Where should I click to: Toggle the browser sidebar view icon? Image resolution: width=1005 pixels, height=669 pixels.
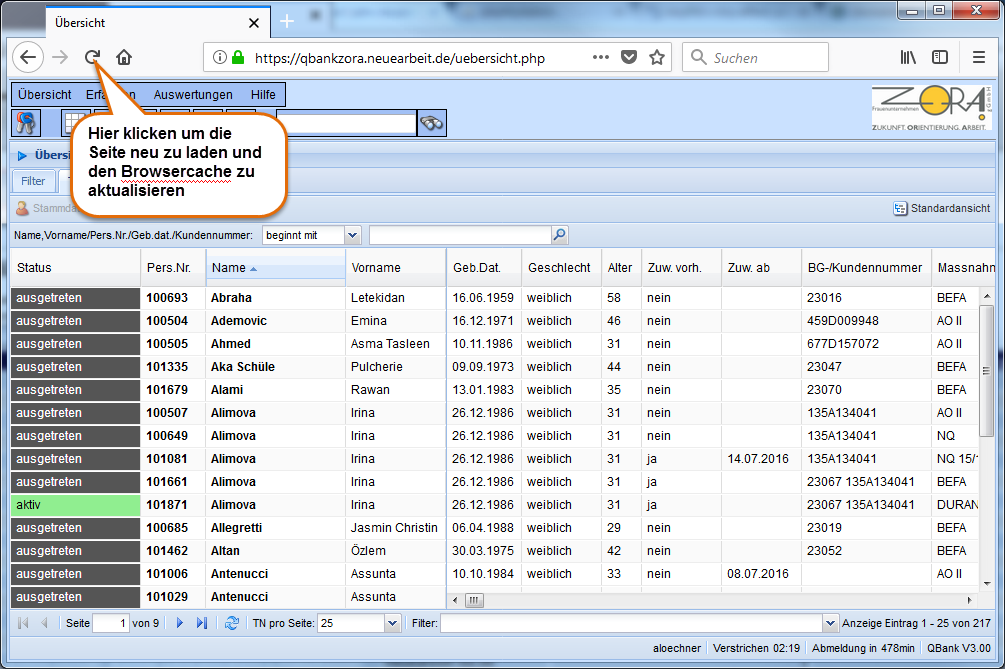click(x=940, y=58)
